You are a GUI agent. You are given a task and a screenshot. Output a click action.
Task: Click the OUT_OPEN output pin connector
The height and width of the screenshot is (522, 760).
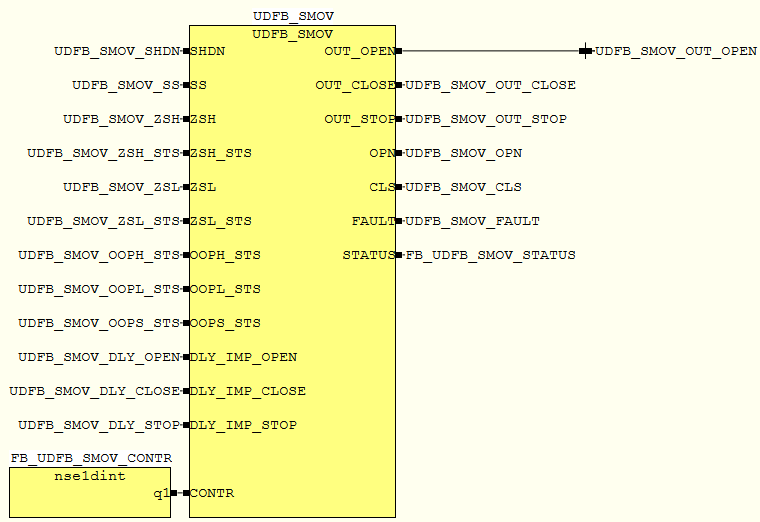click(399, 51)
